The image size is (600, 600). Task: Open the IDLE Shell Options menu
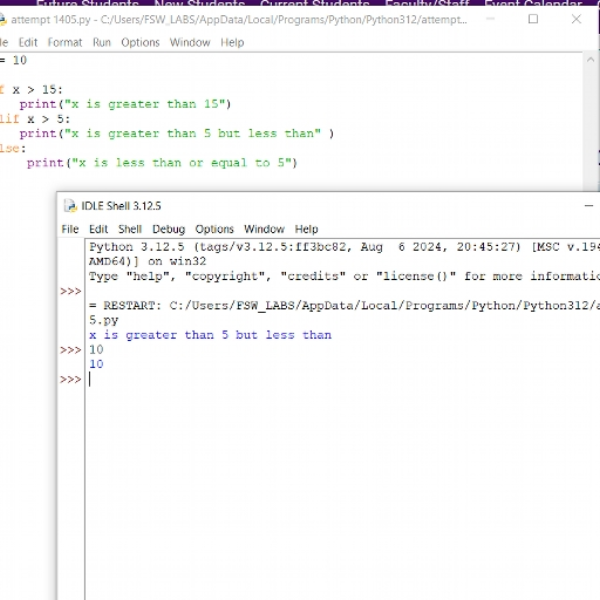pyautogui.click(x=214, y=229)
